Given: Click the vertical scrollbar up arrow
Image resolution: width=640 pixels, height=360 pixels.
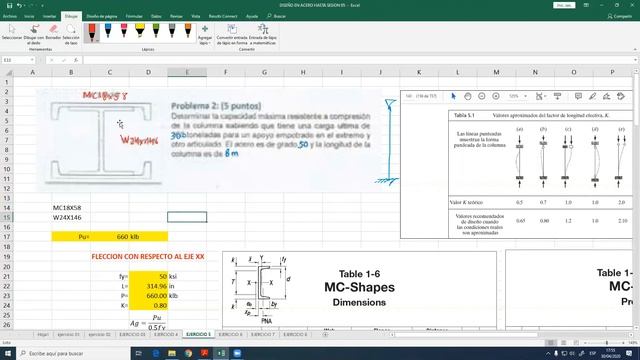Looking at the screenshot, I should [636, 71].
